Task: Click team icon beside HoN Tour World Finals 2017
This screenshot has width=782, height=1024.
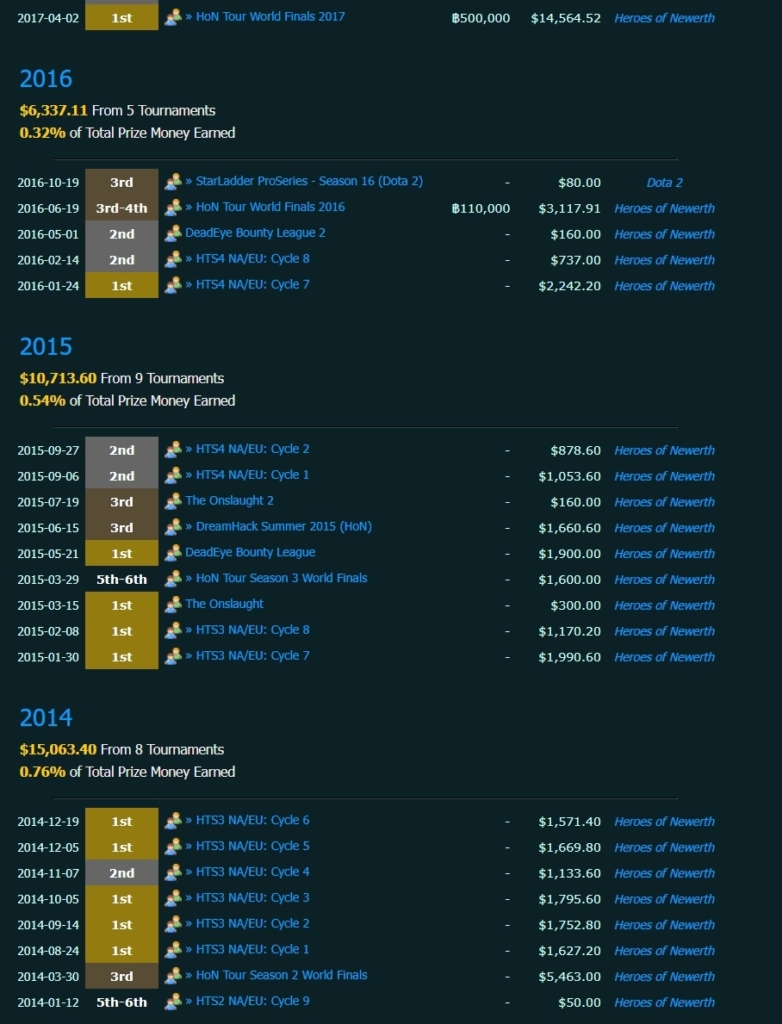Action: (172, 18)
